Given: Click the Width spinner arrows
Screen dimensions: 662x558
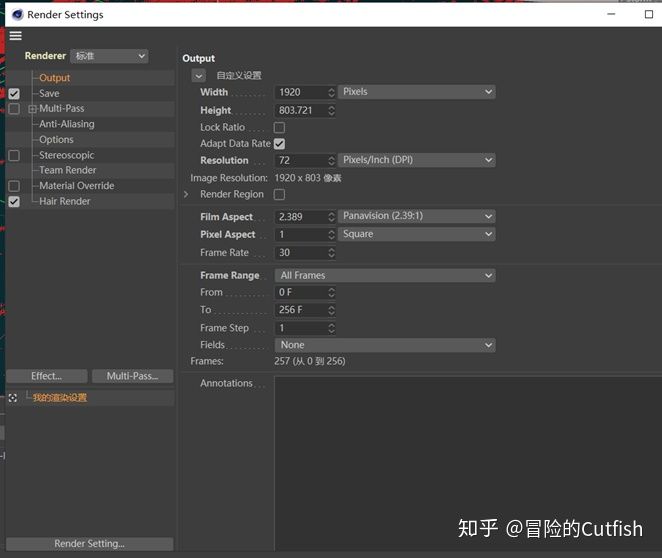Looking at the screenshot, I should click(x=331, y=92).
